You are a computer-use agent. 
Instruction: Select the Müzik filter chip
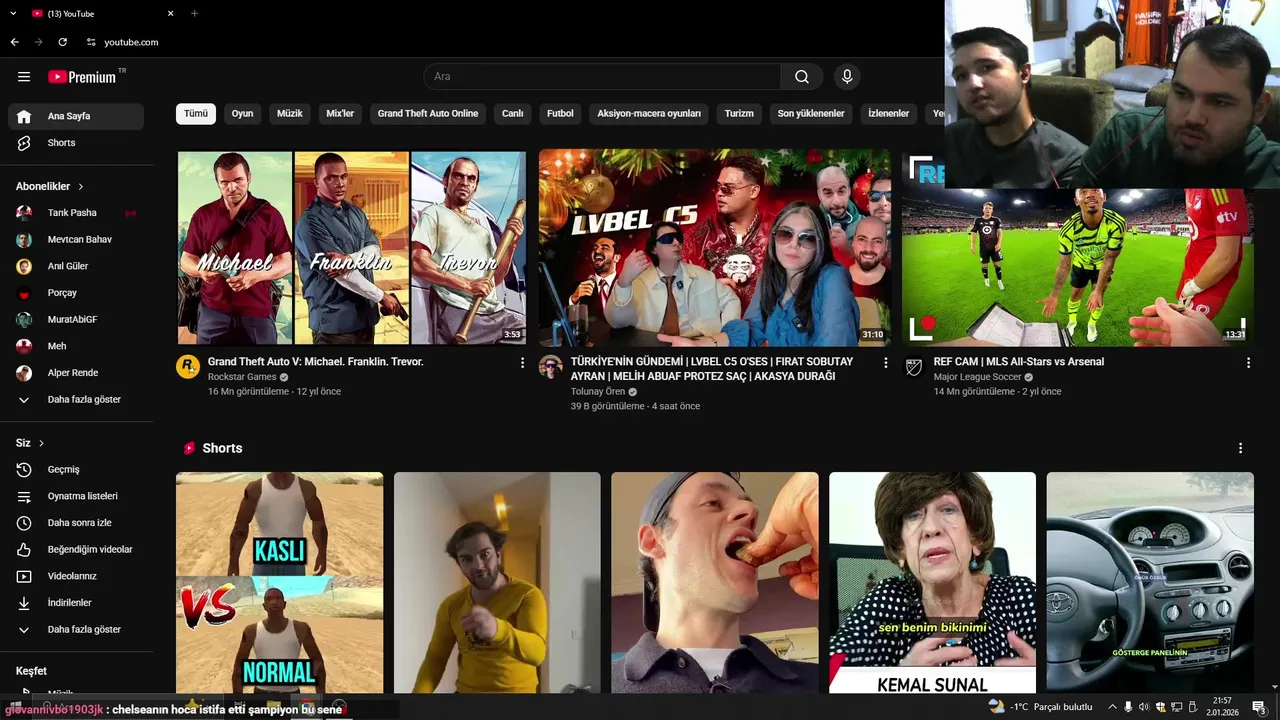click(290, 114)
